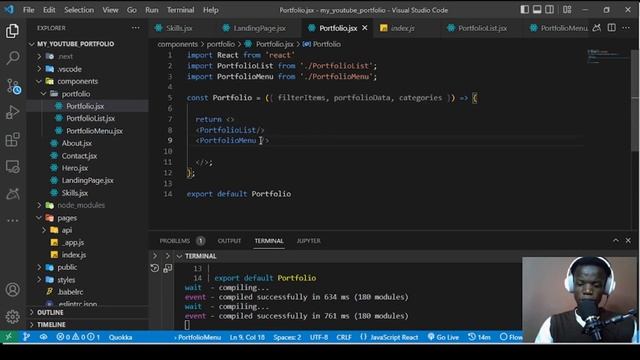Viewport: 640px width, 360px height.
Task: Open the Extensions view
Action: 12,140
